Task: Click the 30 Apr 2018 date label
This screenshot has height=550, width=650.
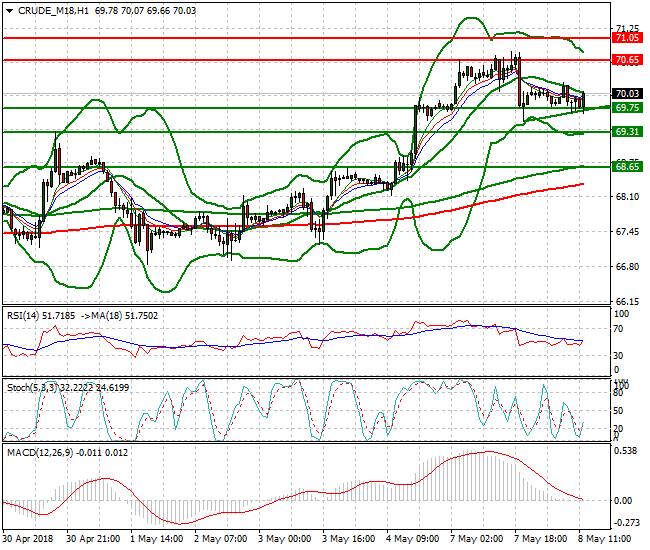Action: [x=28, y=539]
